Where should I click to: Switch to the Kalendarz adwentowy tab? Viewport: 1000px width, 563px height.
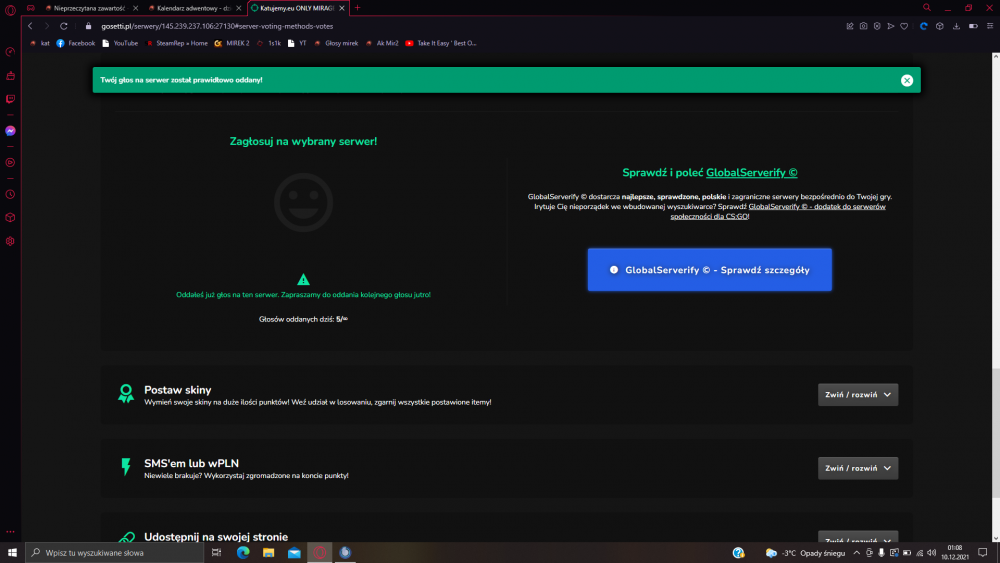click(x=193, y=8)
